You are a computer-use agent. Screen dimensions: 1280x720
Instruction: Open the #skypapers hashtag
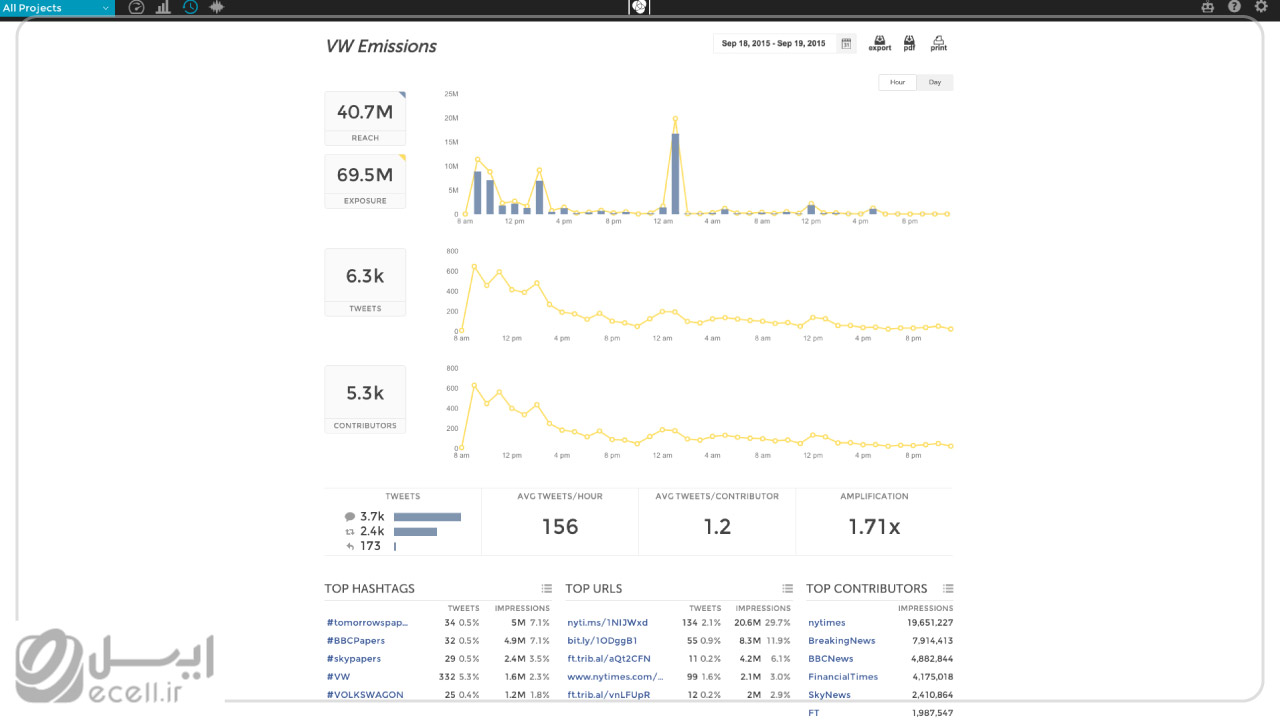click(354, 659)
